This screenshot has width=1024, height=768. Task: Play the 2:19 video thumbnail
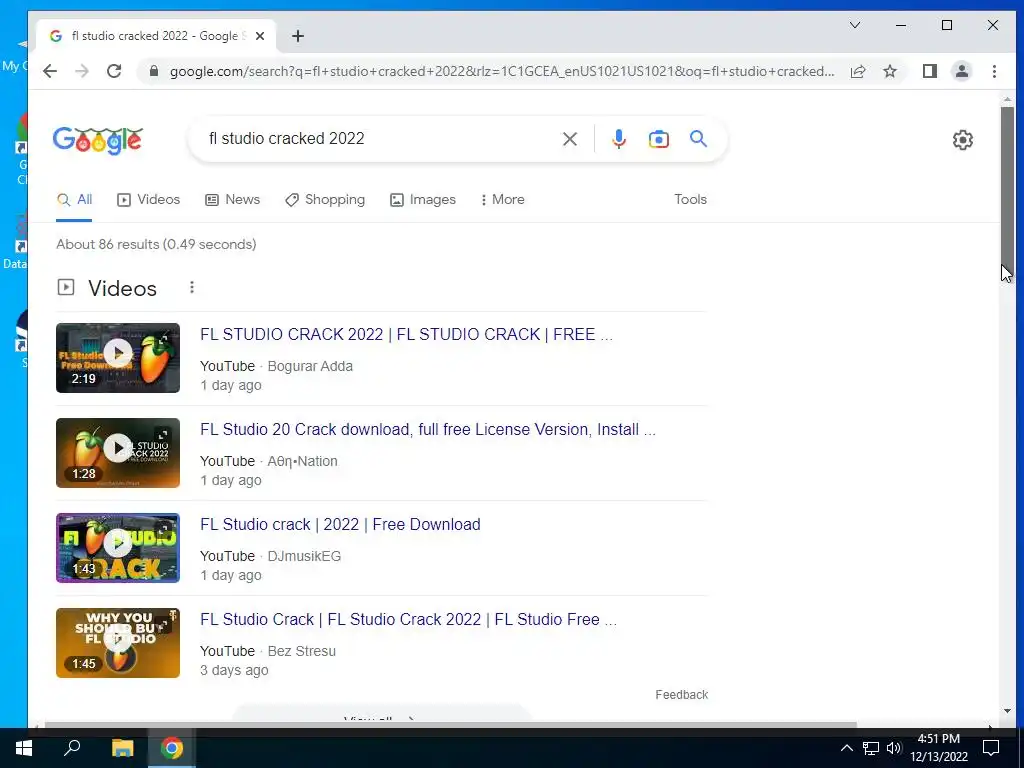click(118, 358)
